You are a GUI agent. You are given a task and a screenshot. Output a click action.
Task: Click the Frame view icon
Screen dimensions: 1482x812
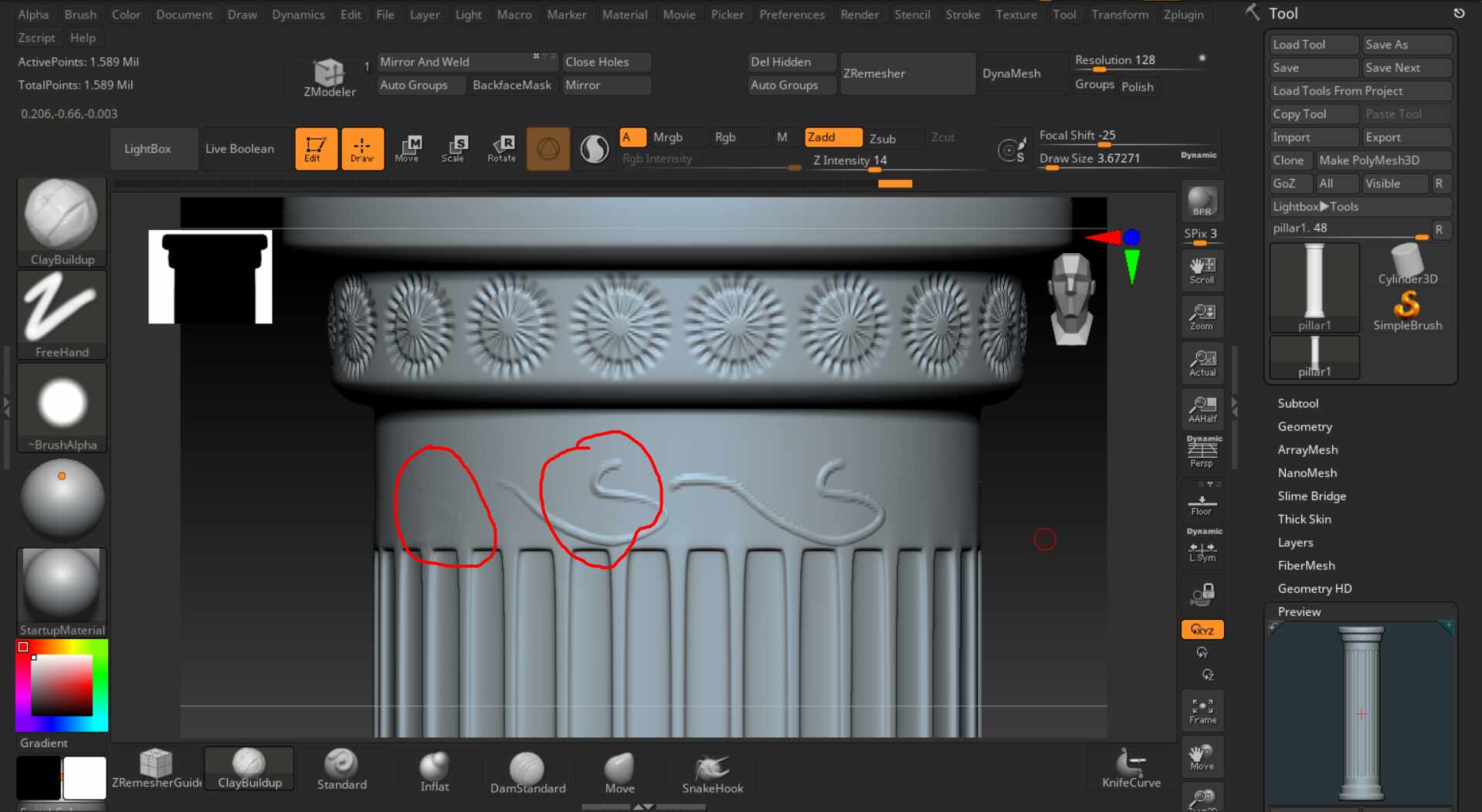click(1202, 711)
